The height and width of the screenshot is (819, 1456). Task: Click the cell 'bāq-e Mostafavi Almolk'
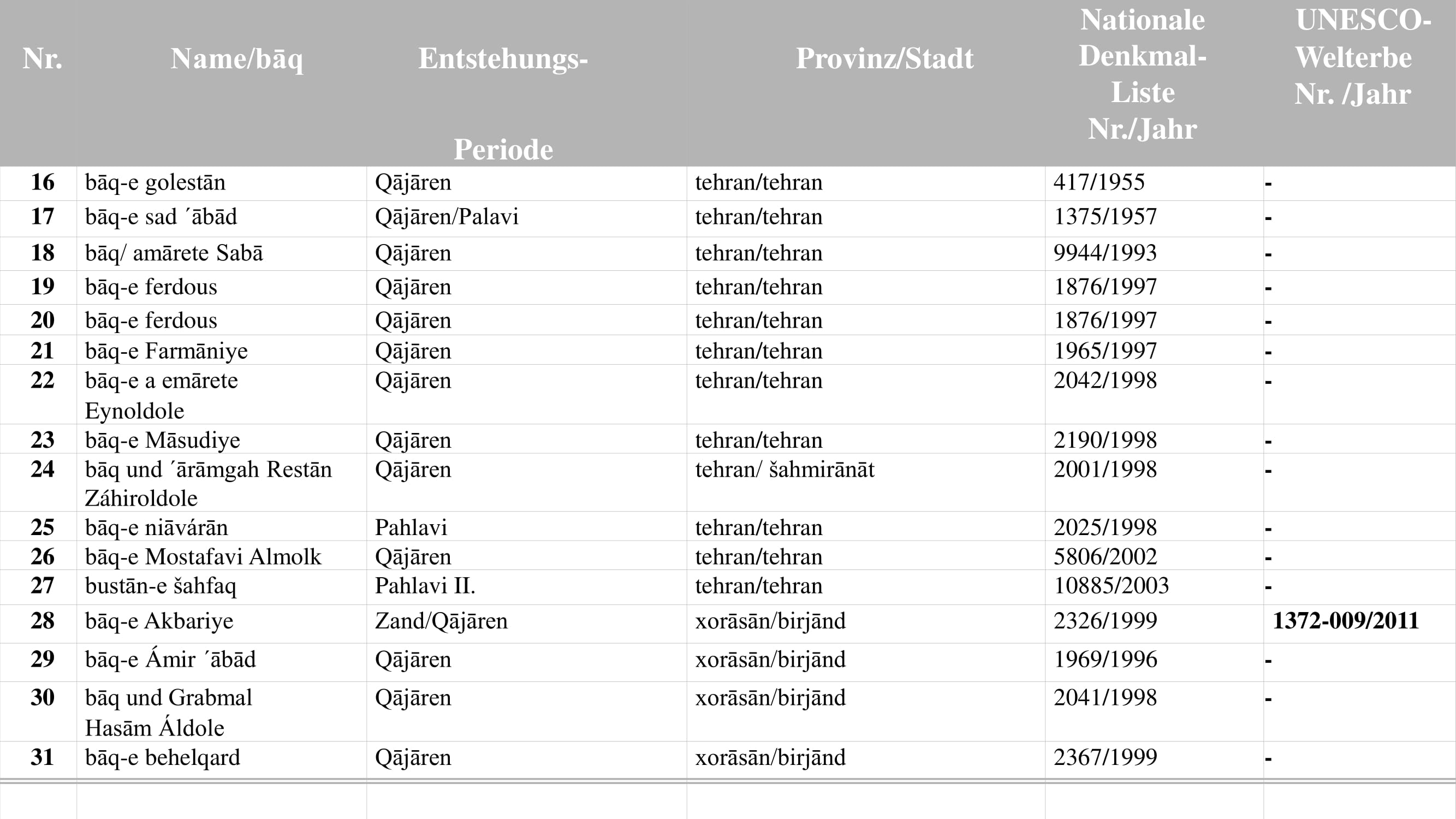click(203, 557)
